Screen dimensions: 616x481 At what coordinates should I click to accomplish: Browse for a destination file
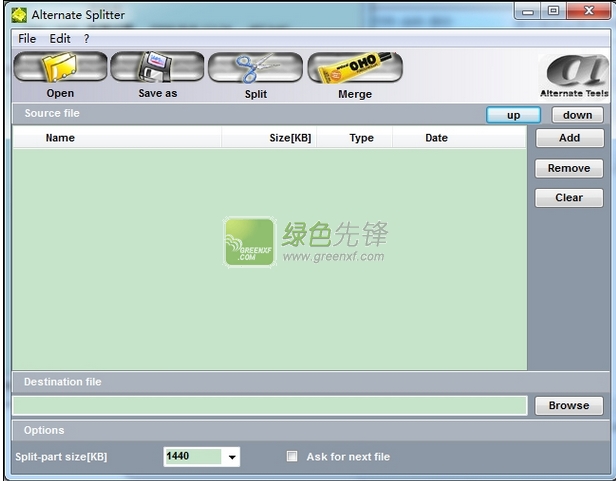pyautogui.click(x=569, y=406)
